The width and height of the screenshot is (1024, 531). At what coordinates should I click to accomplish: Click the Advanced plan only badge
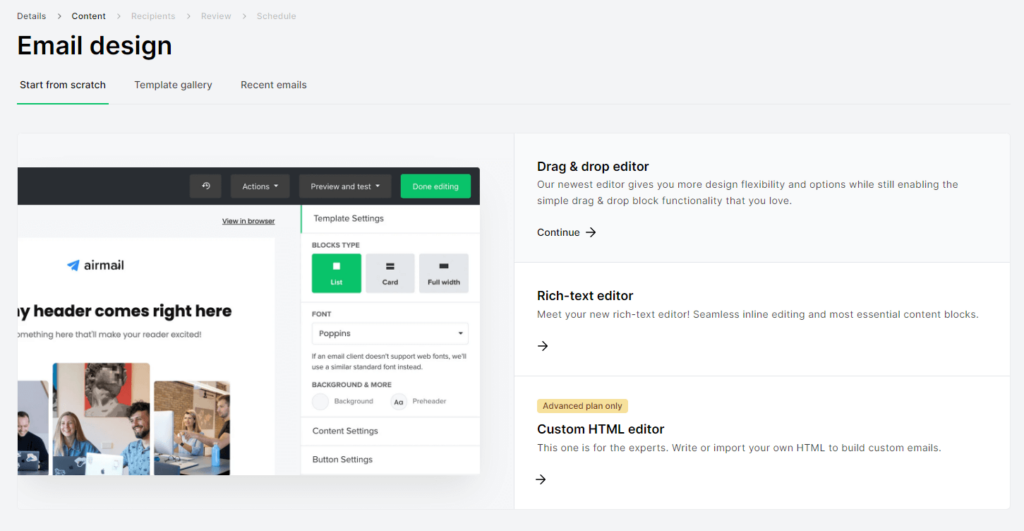tap(582, 406)
